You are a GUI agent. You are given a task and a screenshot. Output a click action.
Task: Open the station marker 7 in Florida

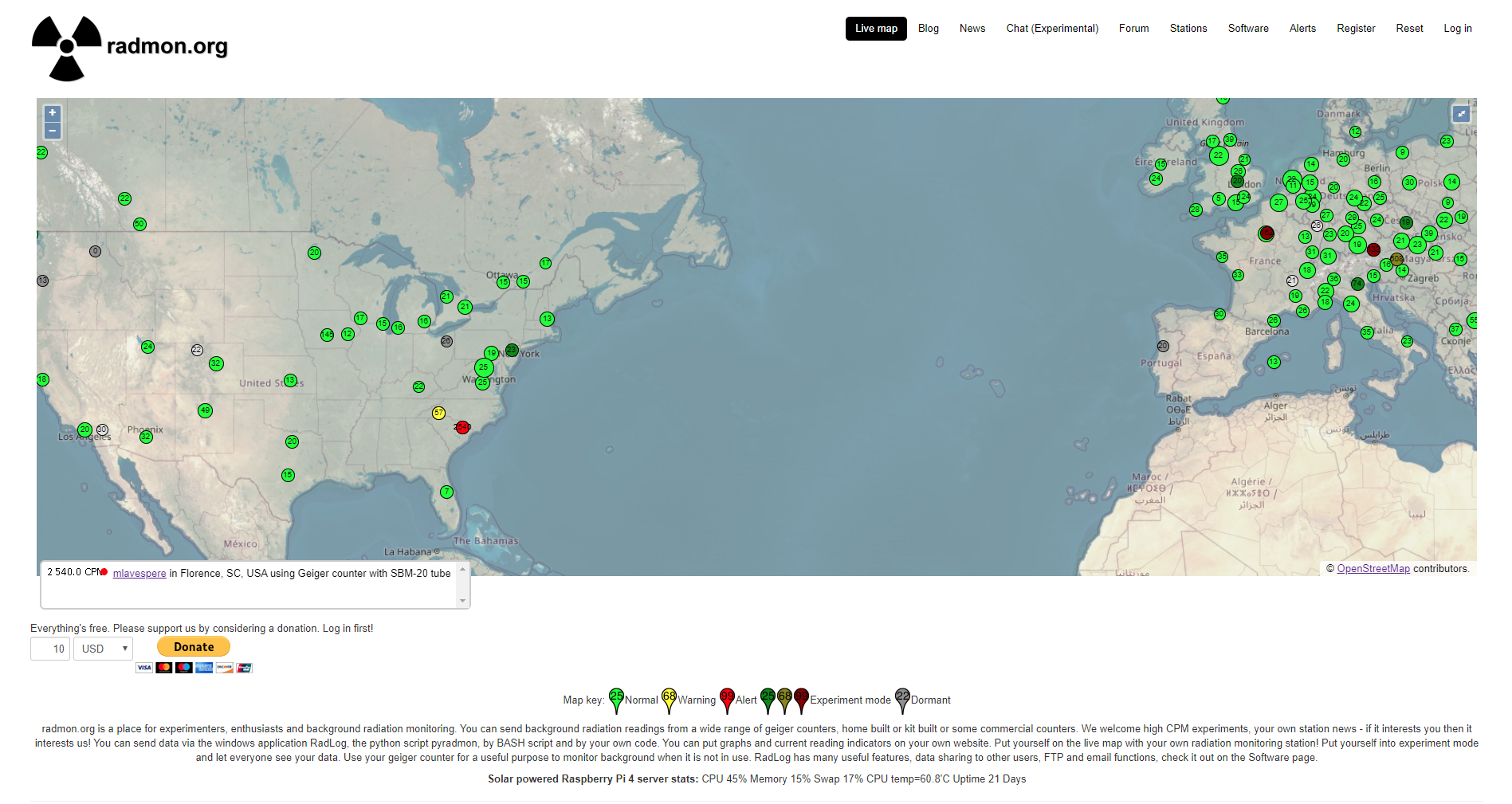(446, 492)
